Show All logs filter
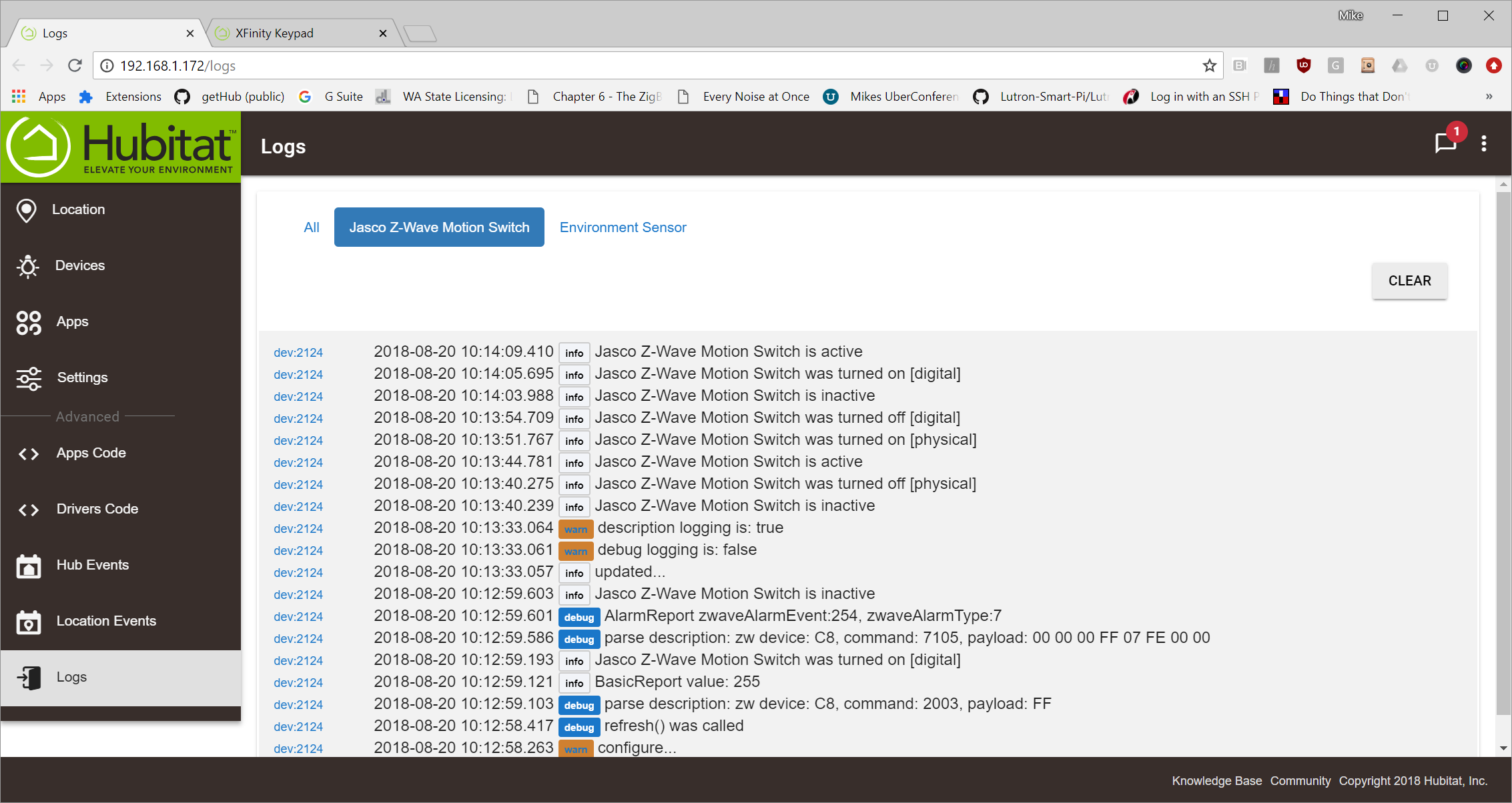This screenshot has height=803, width=1512. [312, 227]
